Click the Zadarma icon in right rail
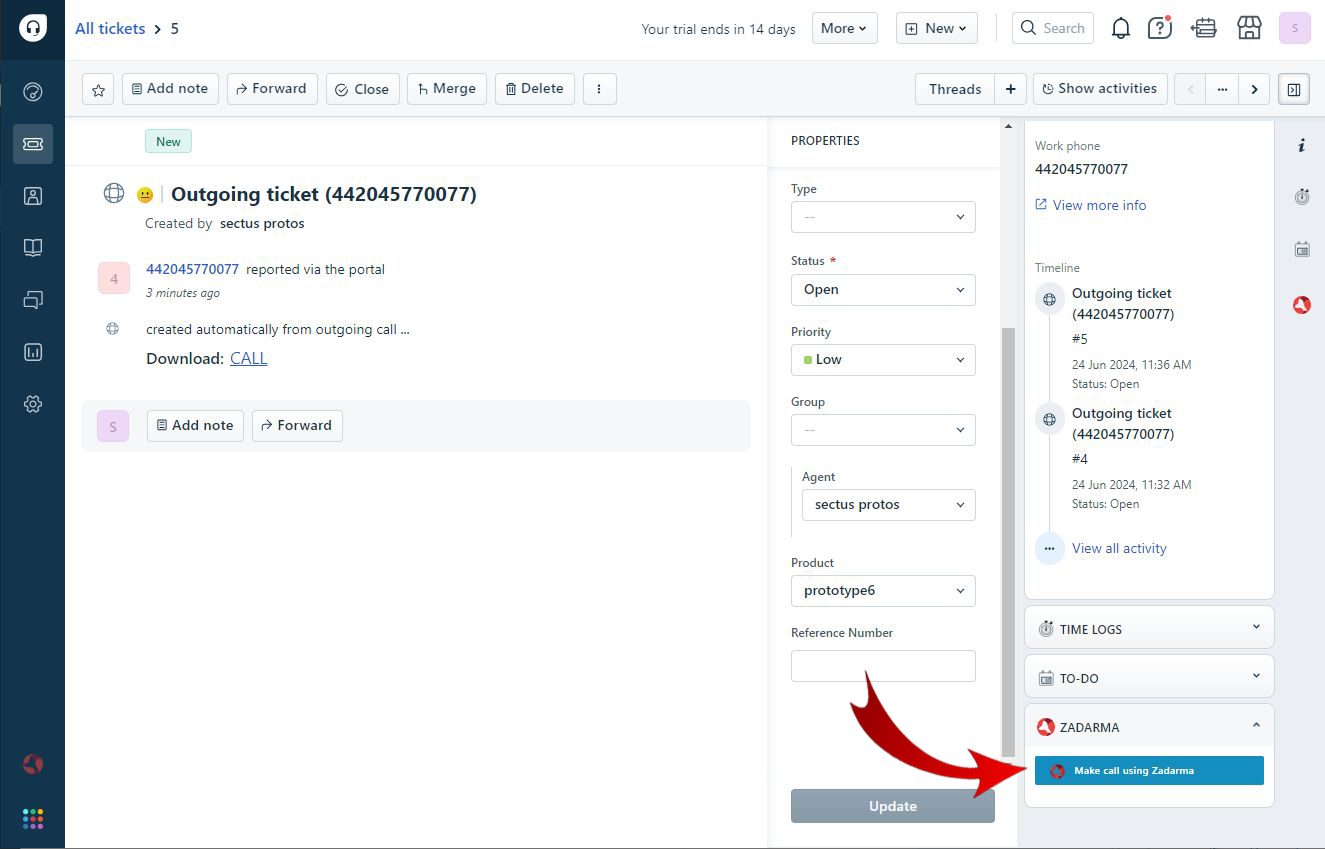The height and width of the screenshot is (849, 1325). click(x=1301, y=305)
